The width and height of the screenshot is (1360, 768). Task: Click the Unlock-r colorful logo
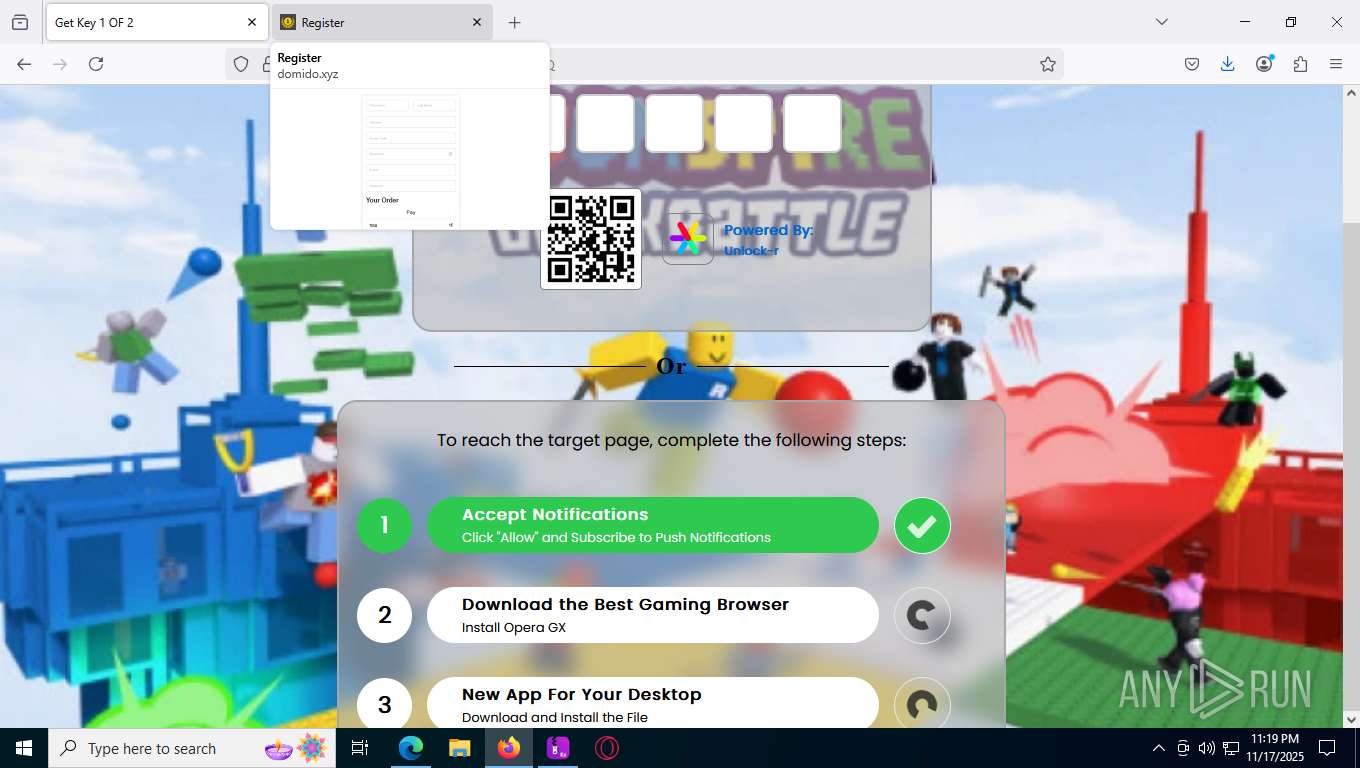687,239
